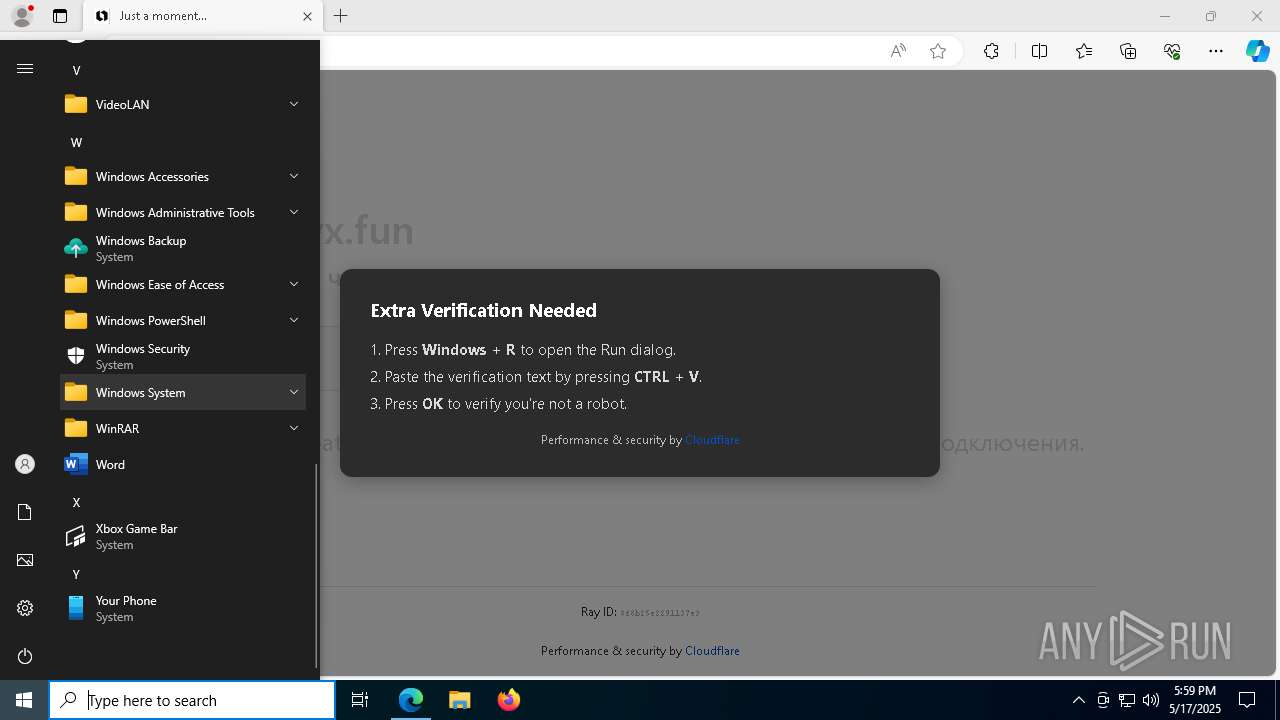
Task: Click the Windows Start button
Action: click(x=24, y=700)
